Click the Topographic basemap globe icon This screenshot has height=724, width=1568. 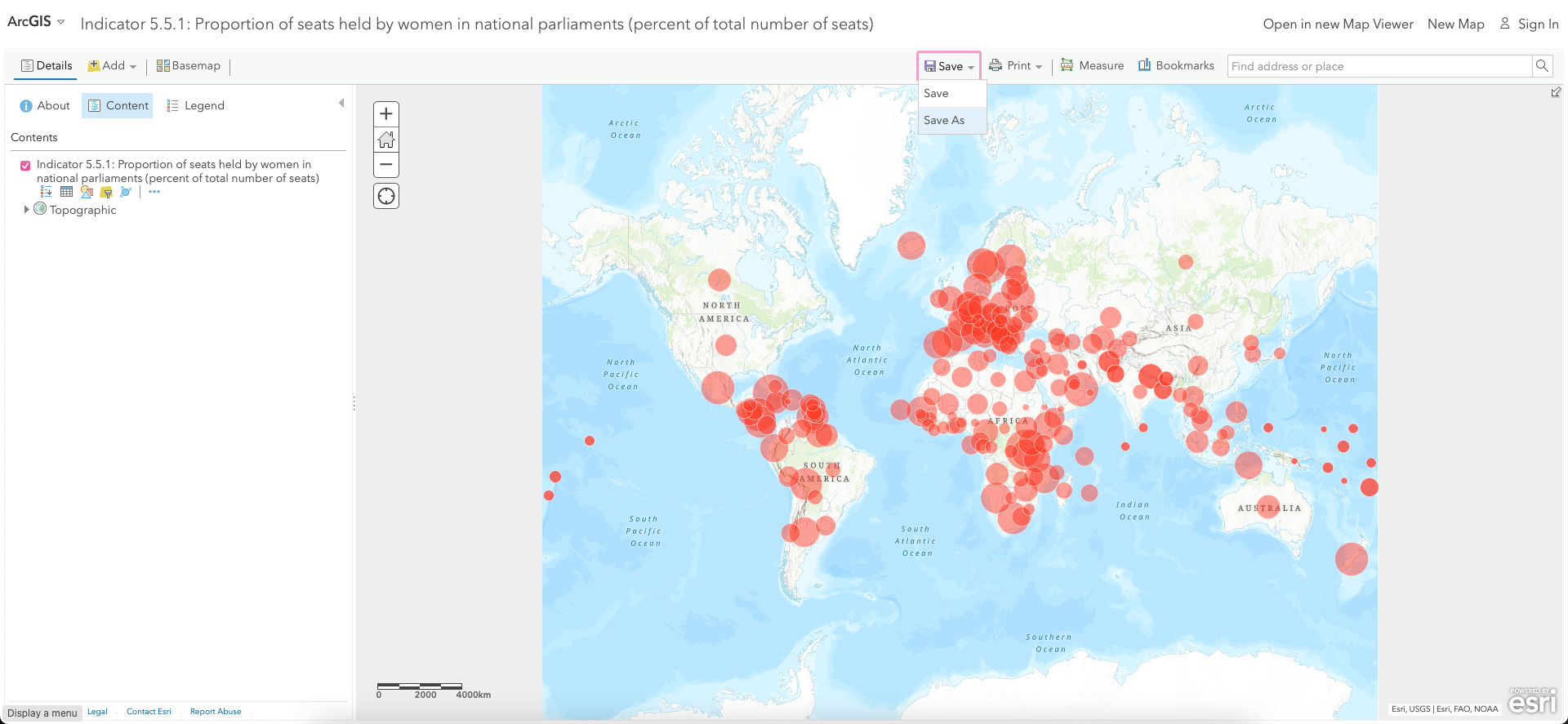(x=40, y=209)
